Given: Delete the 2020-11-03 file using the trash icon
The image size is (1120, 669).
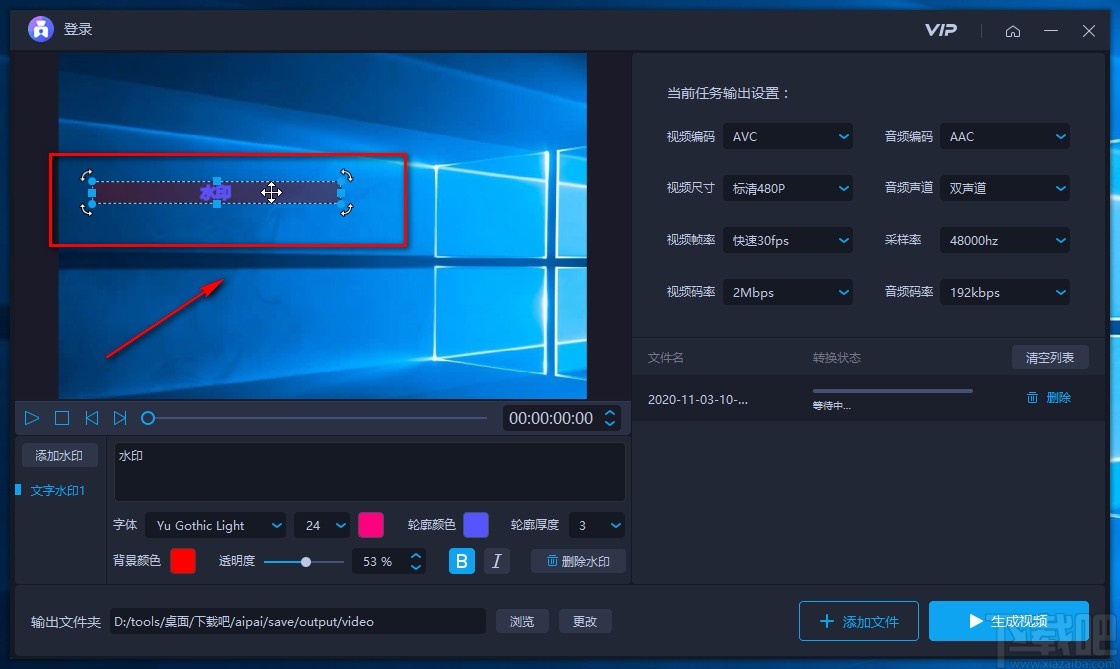Looking at the screenshot, I should point(1033,398).
